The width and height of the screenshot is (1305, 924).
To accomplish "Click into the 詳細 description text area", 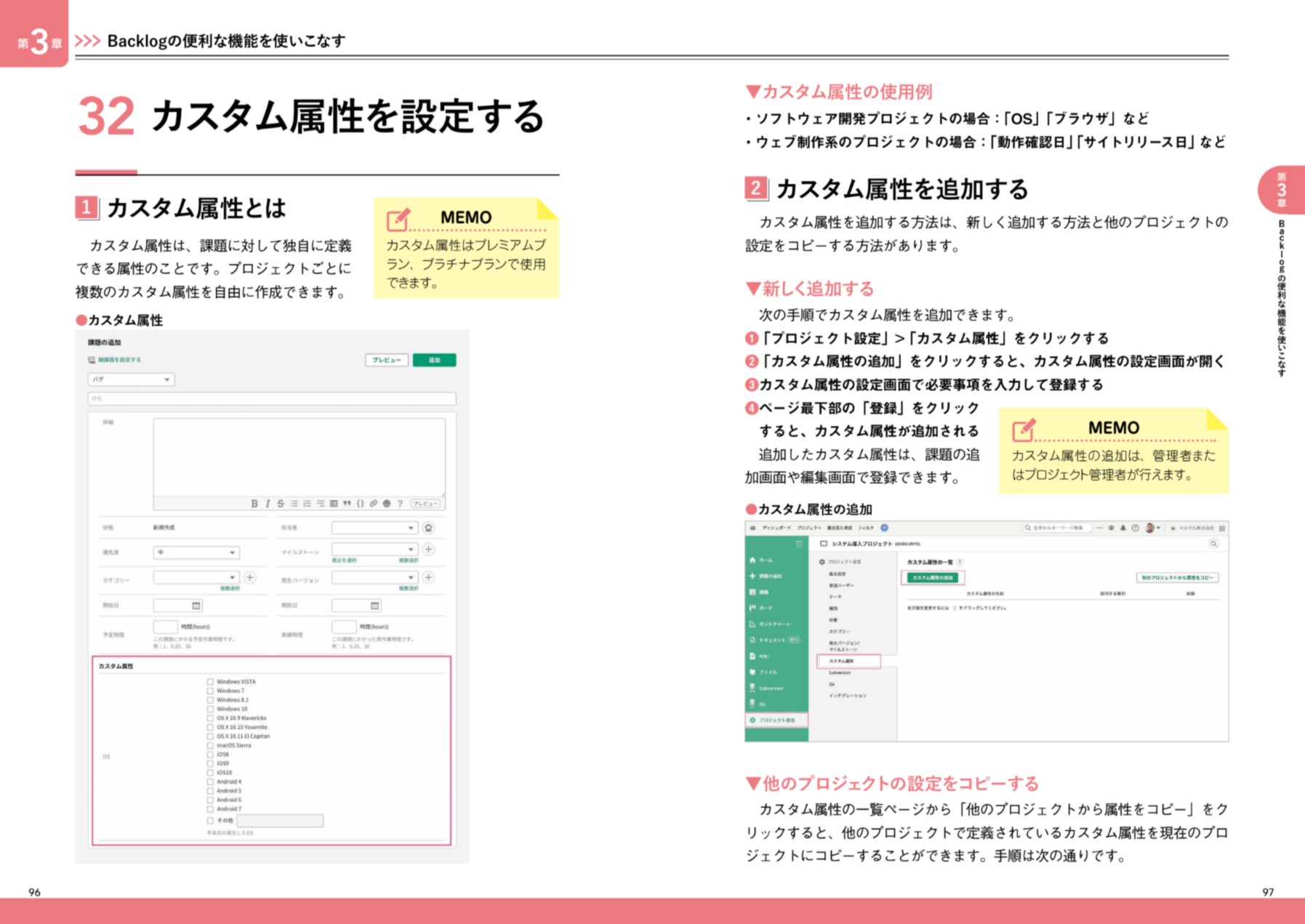I will coord(299,457).
